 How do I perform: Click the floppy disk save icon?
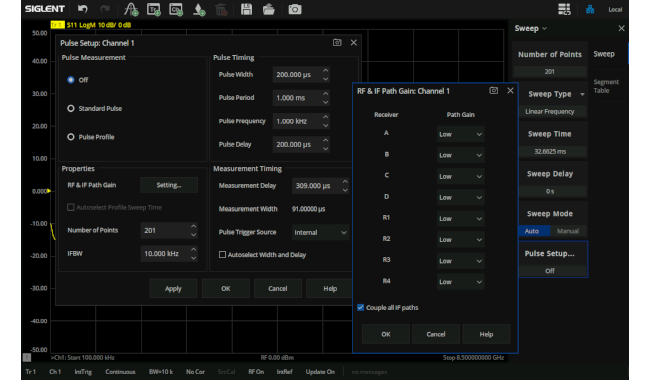coord(246,9)
